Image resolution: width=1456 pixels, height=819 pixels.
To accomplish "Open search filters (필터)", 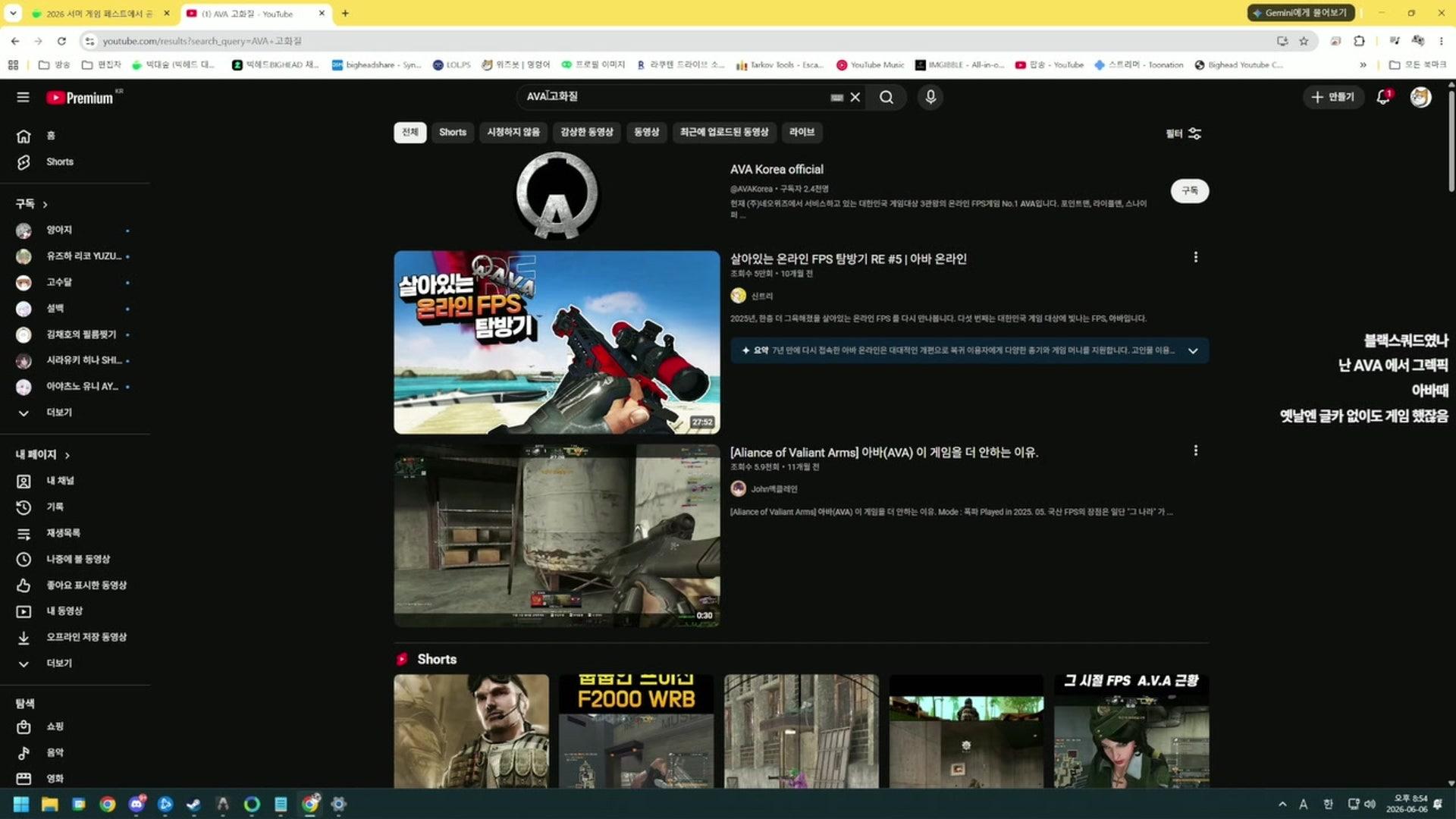I will pyautogui.click(x=1183, y=133).
